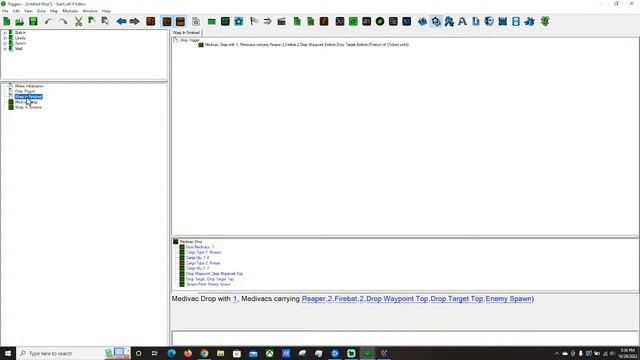Click the New Action arrow icon
This screenshot has width=640, height=360.
point(267,21)
